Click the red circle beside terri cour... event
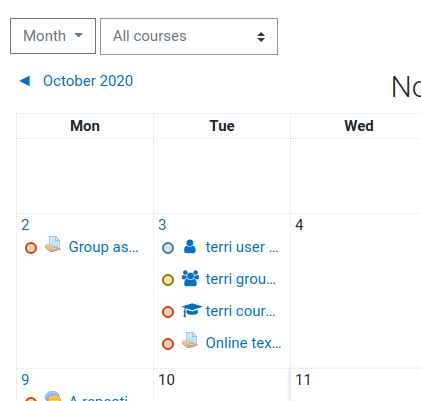 coord(168,312)
